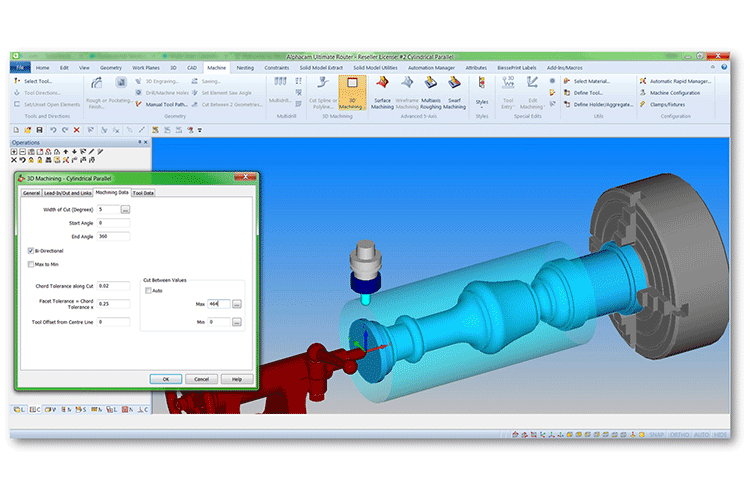The height and width of the screenshot is (500, 750).
Task: Open Automatic Rapid Manager
Action: click(676, 81)
